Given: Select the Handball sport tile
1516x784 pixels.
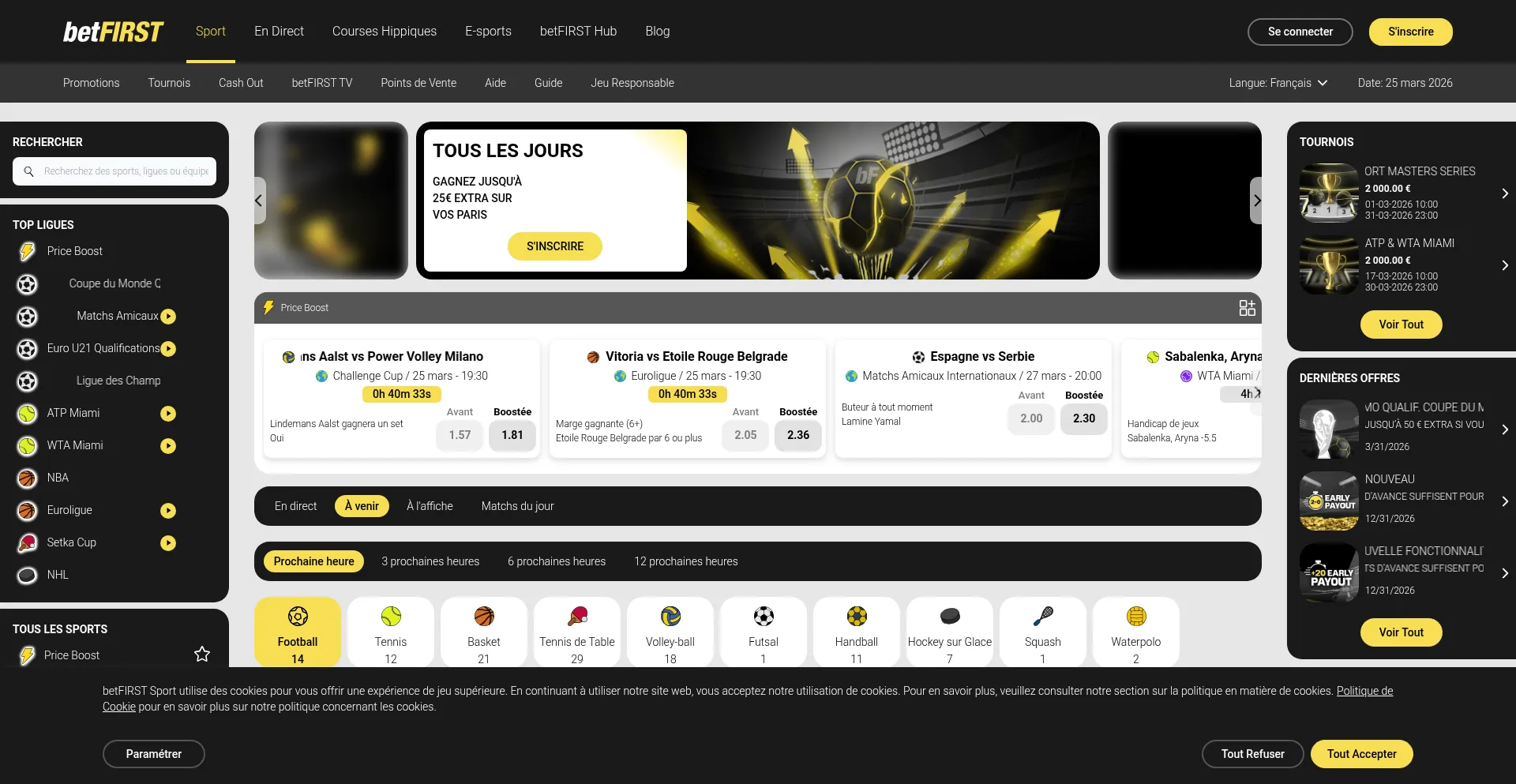Looking at the screenshot, I should (857, 632).
